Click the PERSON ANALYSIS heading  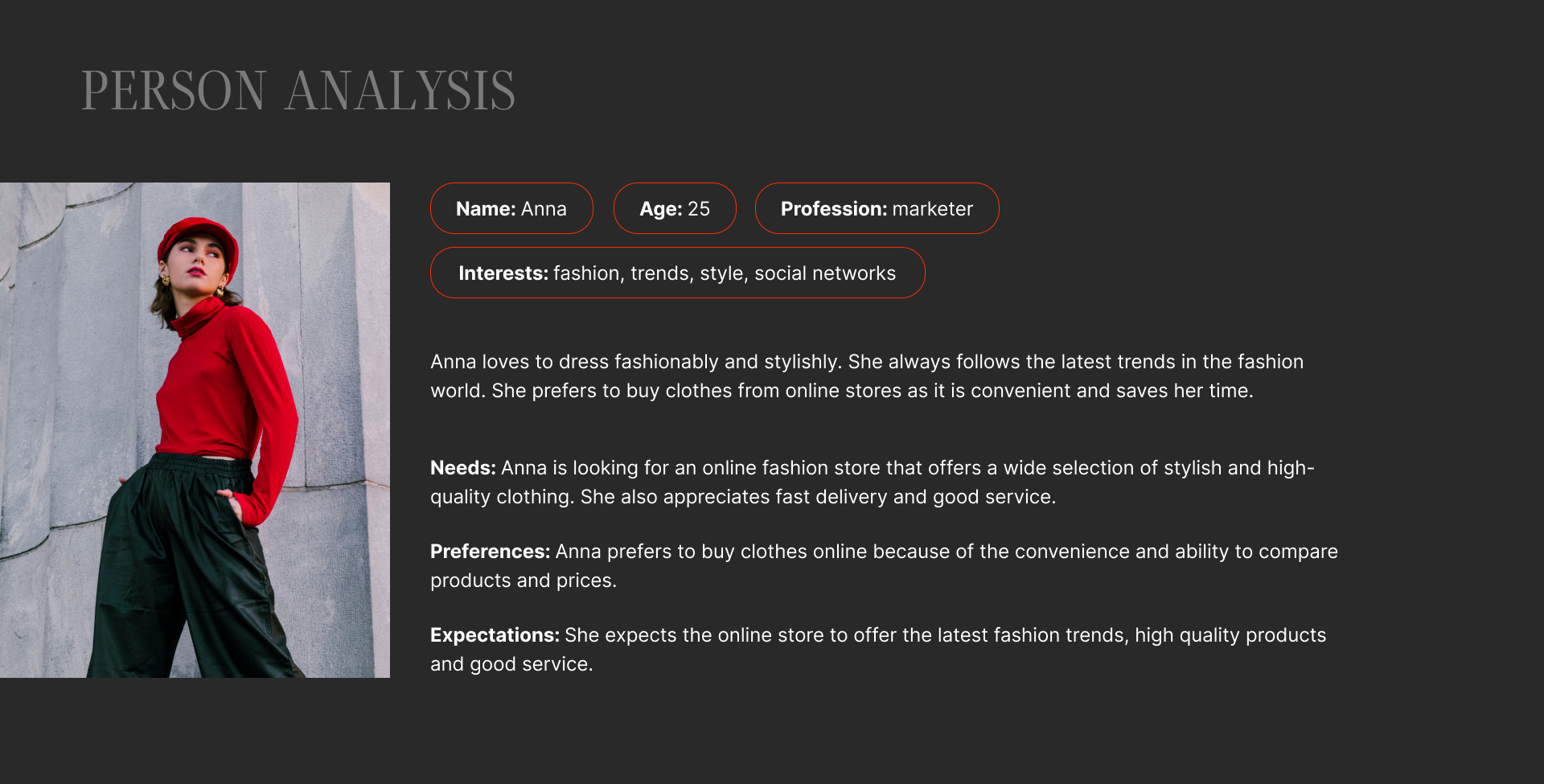coord(298,91)
